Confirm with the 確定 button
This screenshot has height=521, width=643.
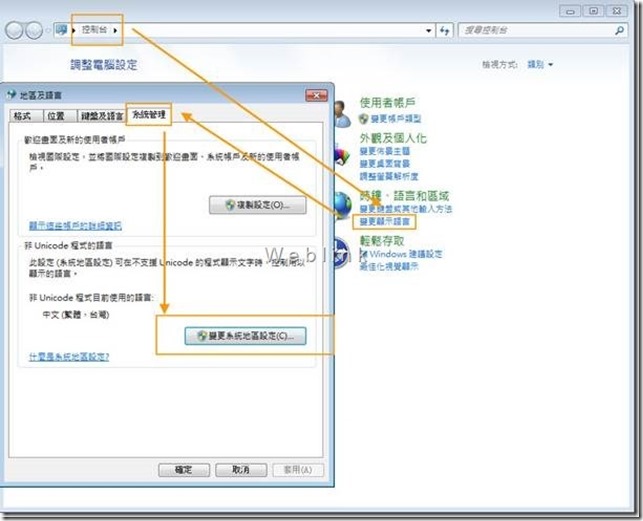(184, 470)
